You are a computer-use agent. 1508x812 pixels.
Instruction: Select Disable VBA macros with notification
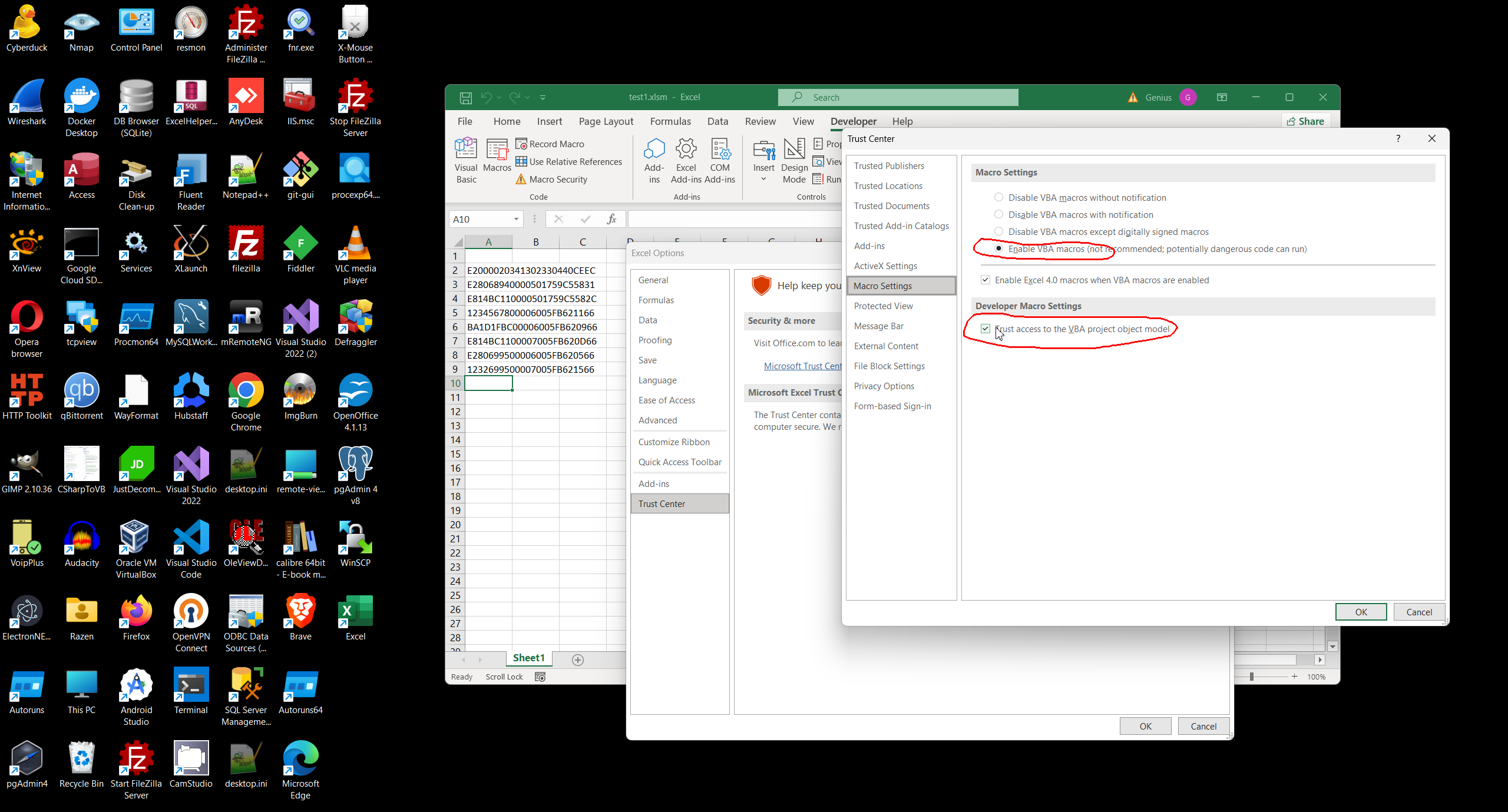998,215
